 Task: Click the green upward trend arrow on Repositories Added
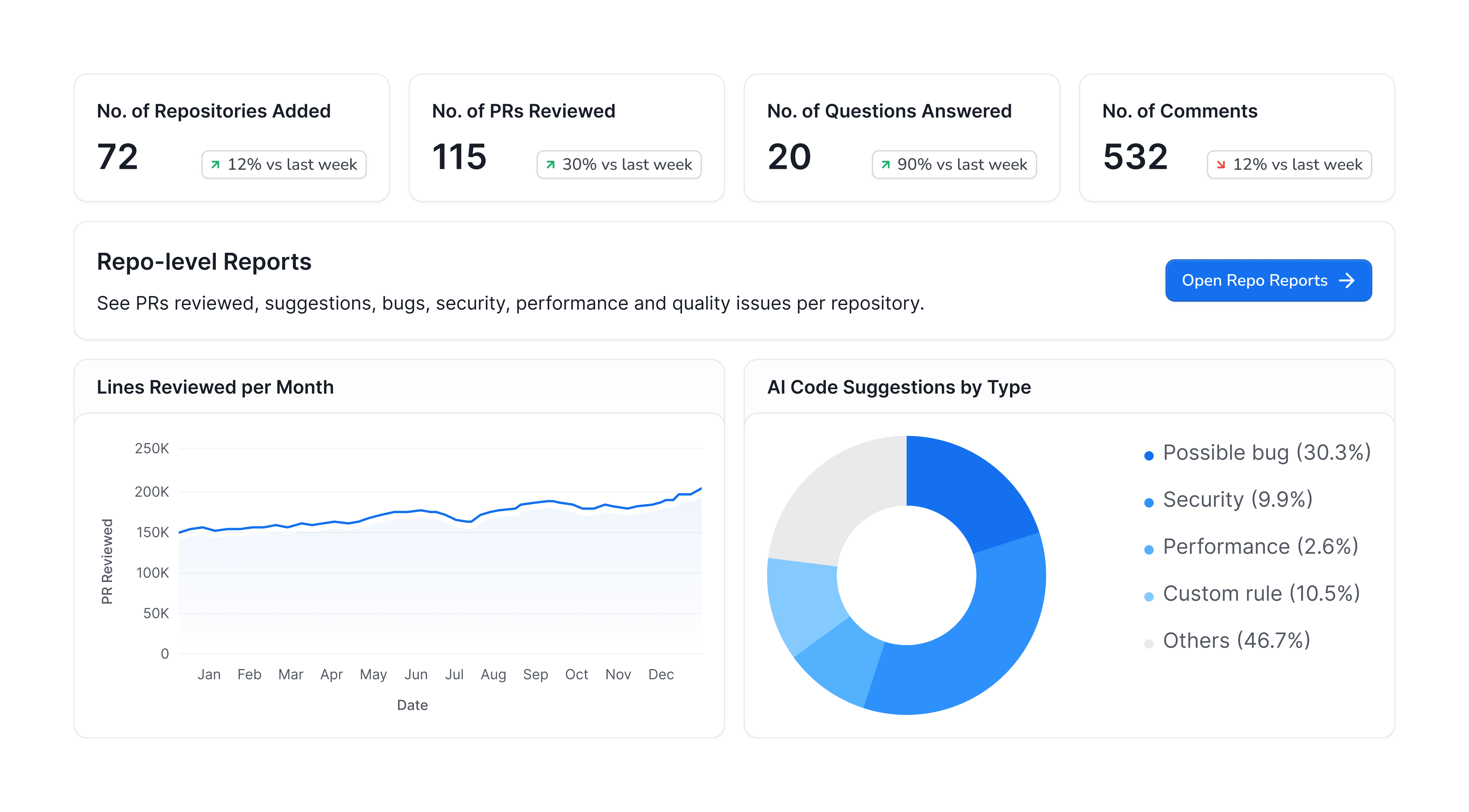[215, 165]
